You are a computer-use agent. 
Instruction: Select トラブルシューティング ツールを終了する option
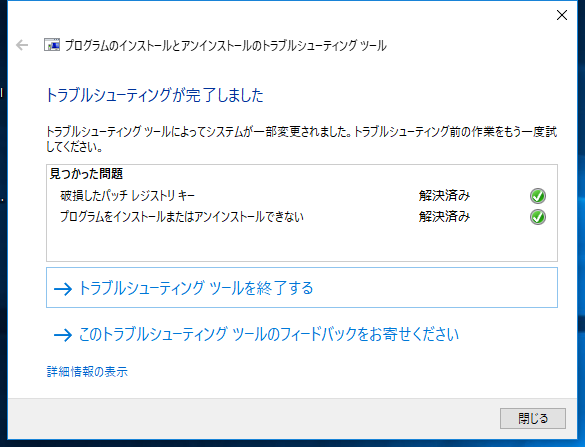302,287
